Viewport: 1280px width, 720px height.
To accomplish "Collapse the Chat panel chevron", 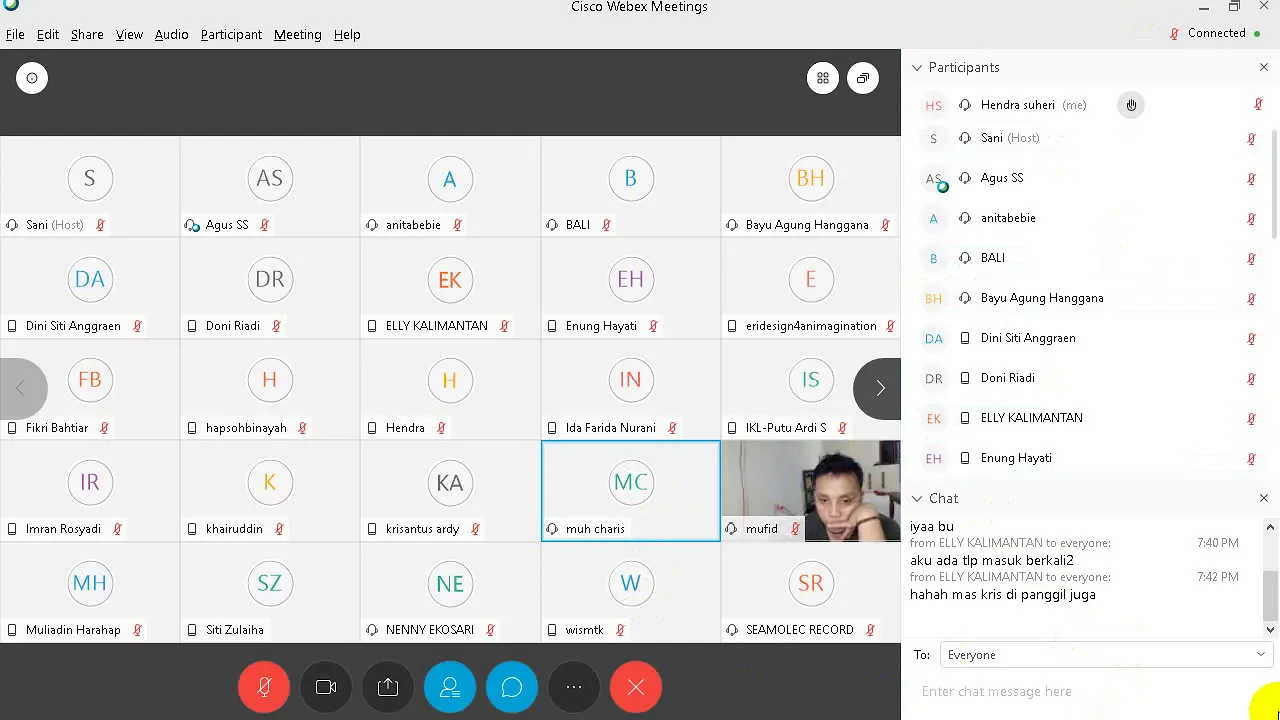I will (916, 498).
